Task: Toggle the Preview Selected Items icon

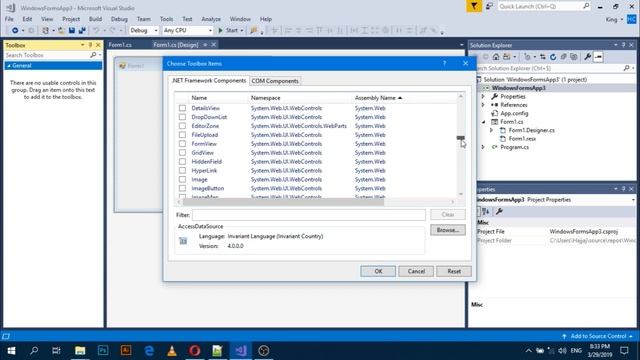Action: pyautogui.click(x=598, y=57)
